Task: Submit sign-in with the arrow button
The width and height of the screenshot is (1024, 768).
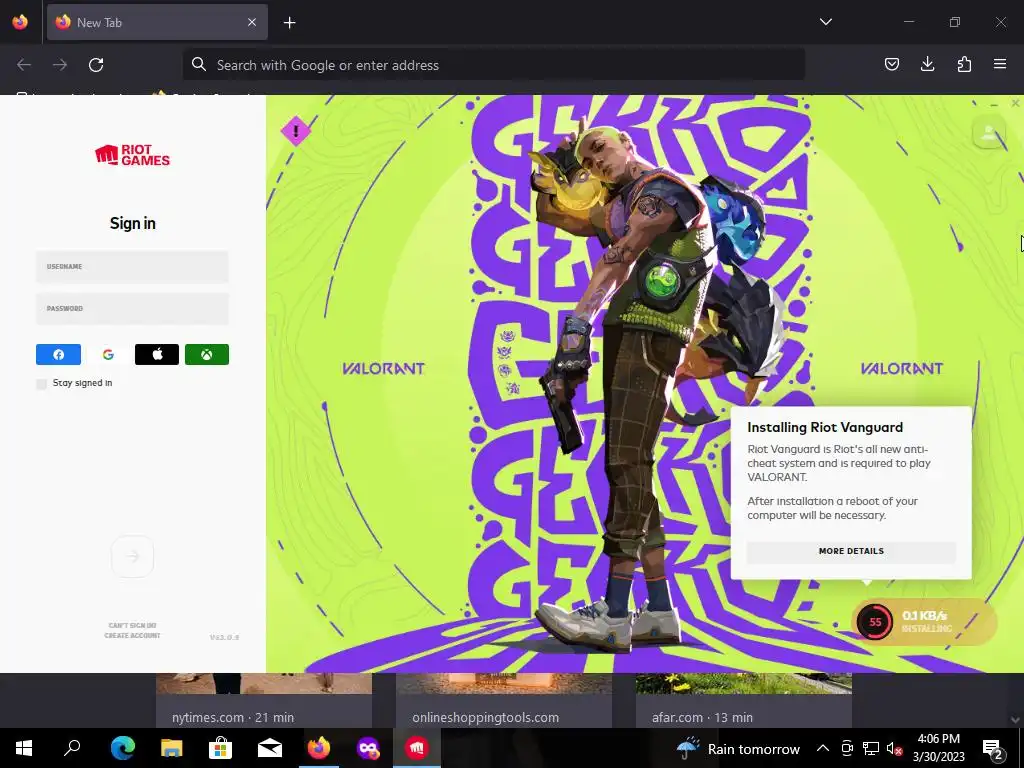Action: (x=133, y=556)
